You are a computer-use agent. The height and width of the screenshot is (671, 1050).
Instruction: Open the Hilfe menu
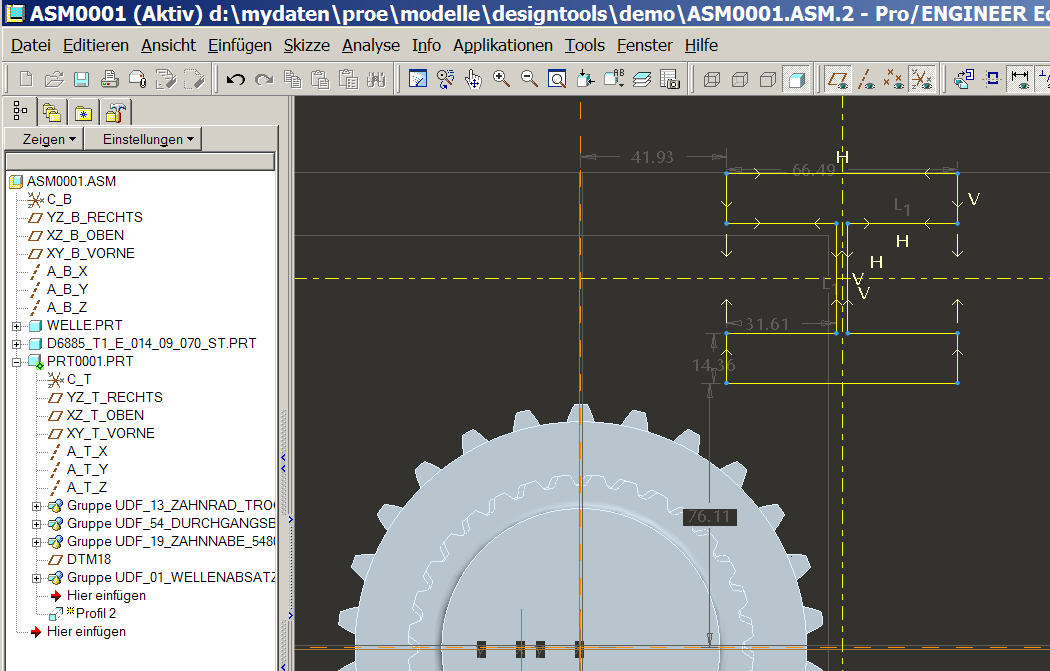[701, 46]
